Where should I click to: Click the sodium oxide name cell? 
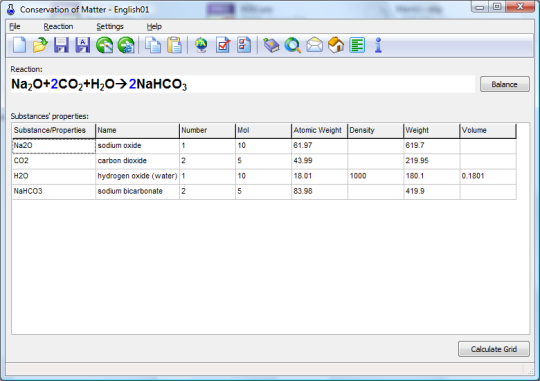click(x=137, y=146)
